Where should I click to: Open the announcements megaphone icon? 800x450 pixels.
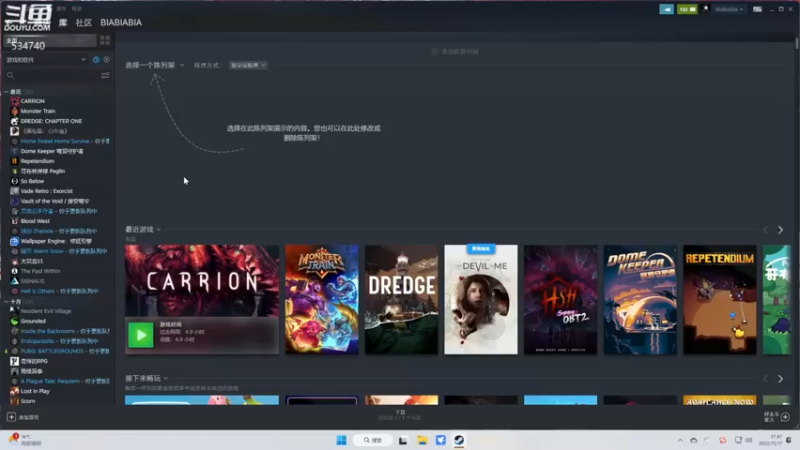click(x=666, y=9)
